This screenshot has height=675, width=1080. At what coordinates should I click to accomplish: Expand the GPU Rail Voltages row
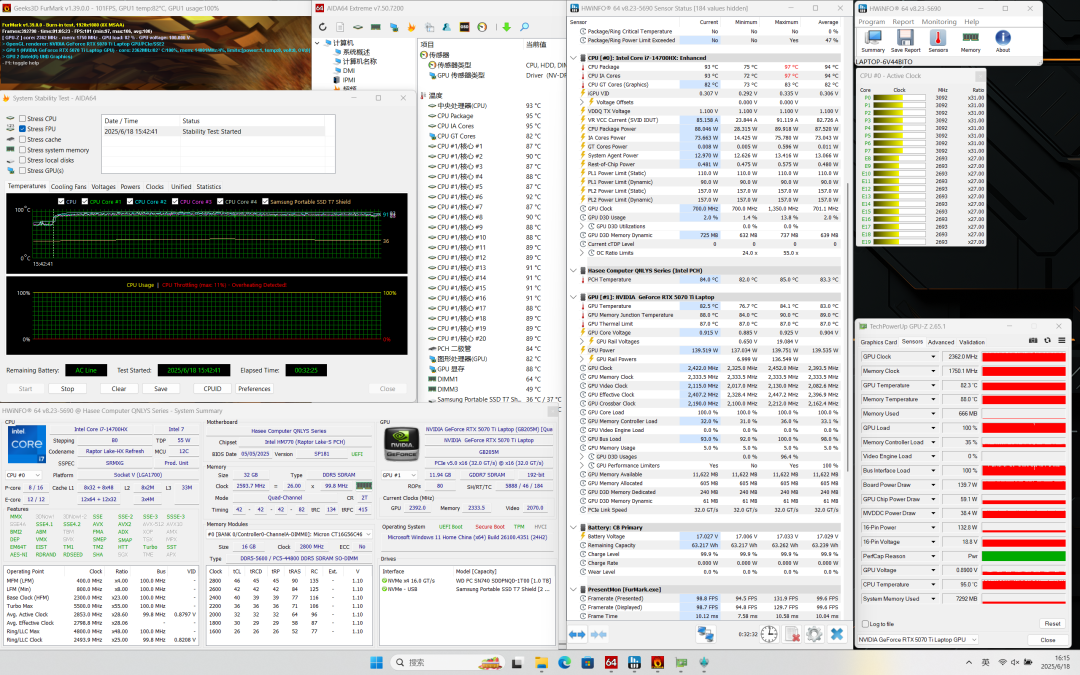tap(582, 342)
